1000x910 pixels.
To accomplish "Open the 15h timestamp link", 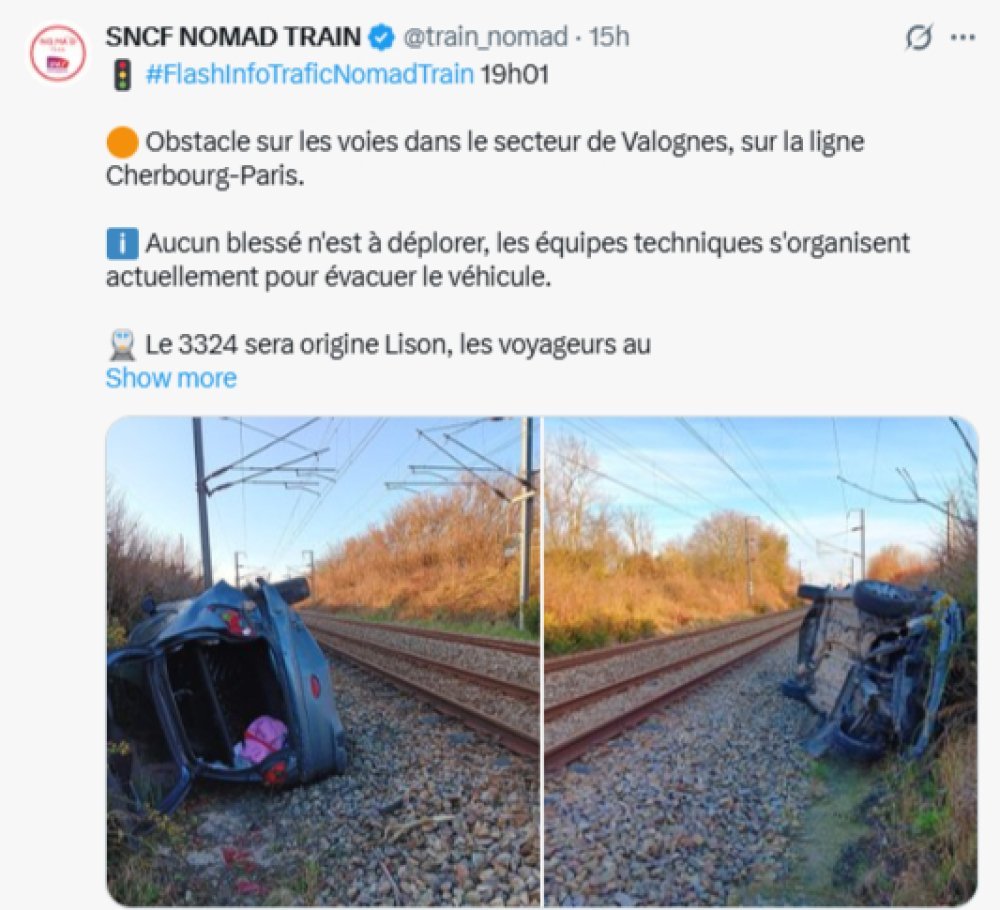I will coord(609,37).
